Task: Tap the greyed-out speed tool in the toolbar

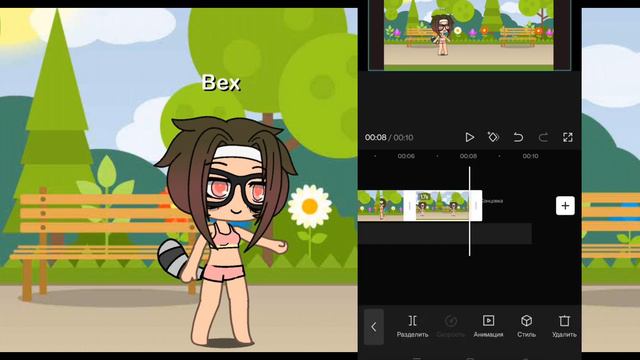Action: tap(451, 326)
